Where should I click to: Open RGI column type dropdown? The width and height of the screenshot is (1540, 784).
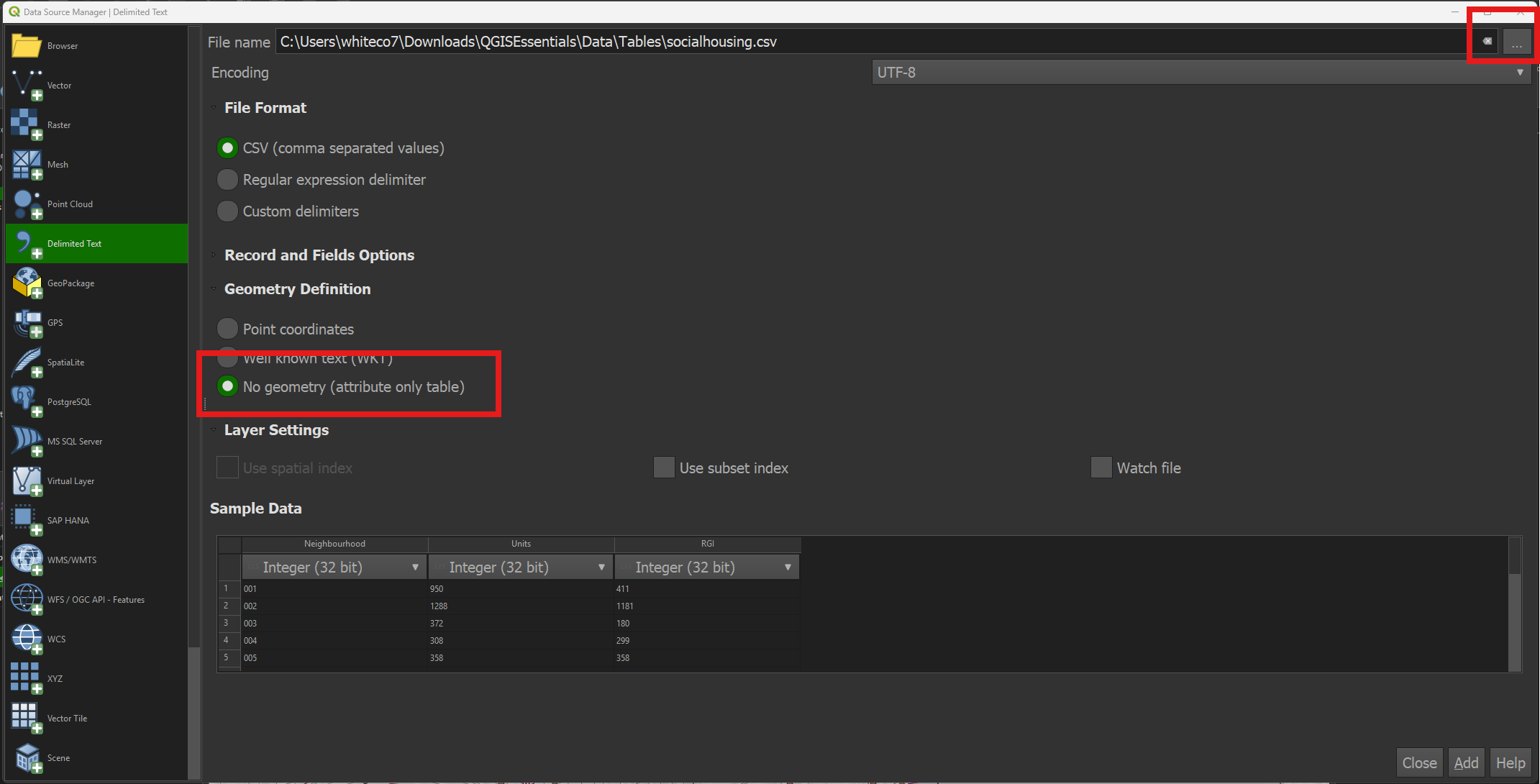(x=707, y=567)
